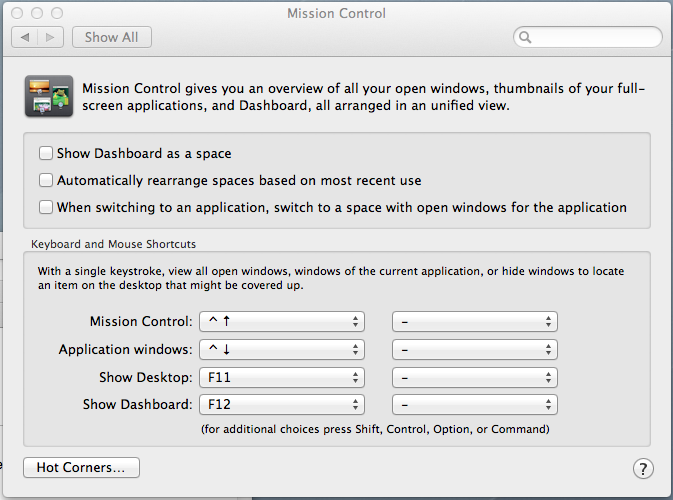Go back with the left arrow button

click(x=25, y=37)
